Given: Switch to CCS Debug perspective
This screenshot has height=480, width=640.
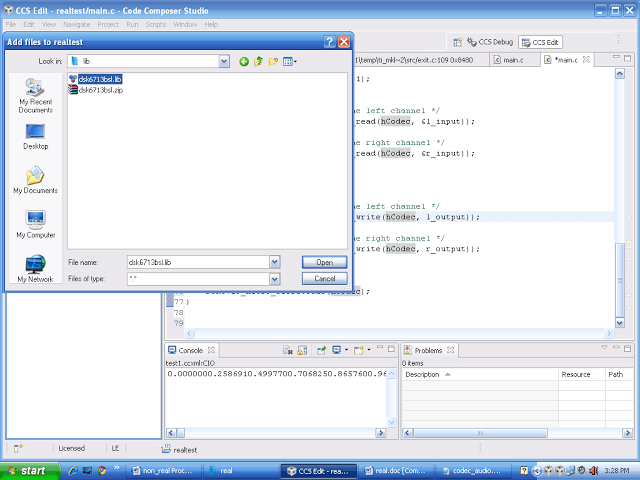Looking at the screenshot, I should coord(490,42).
